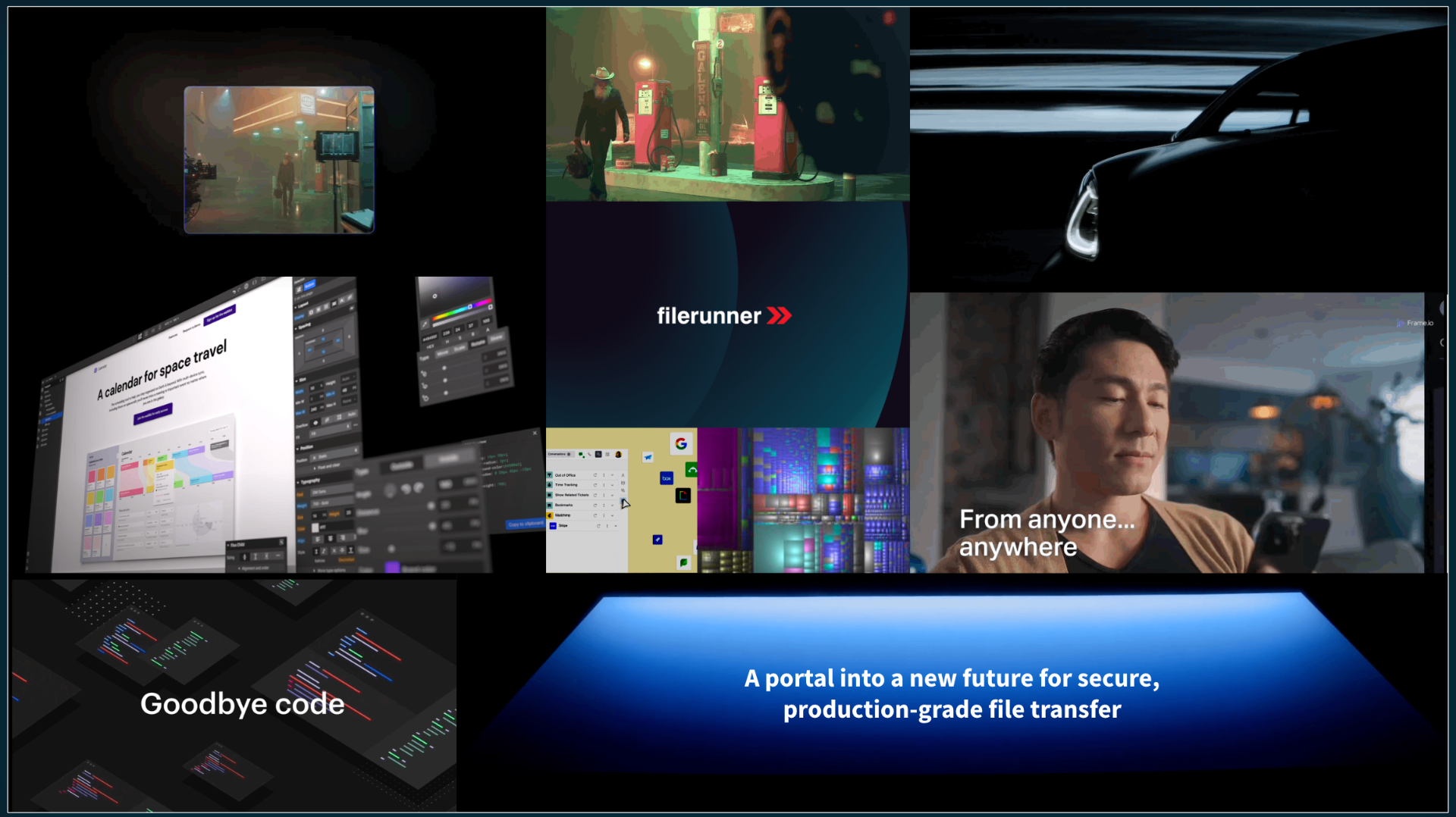The image size is (1456, 817).
Task: Click the Bookmarks row label
Action: click(563, 505)
